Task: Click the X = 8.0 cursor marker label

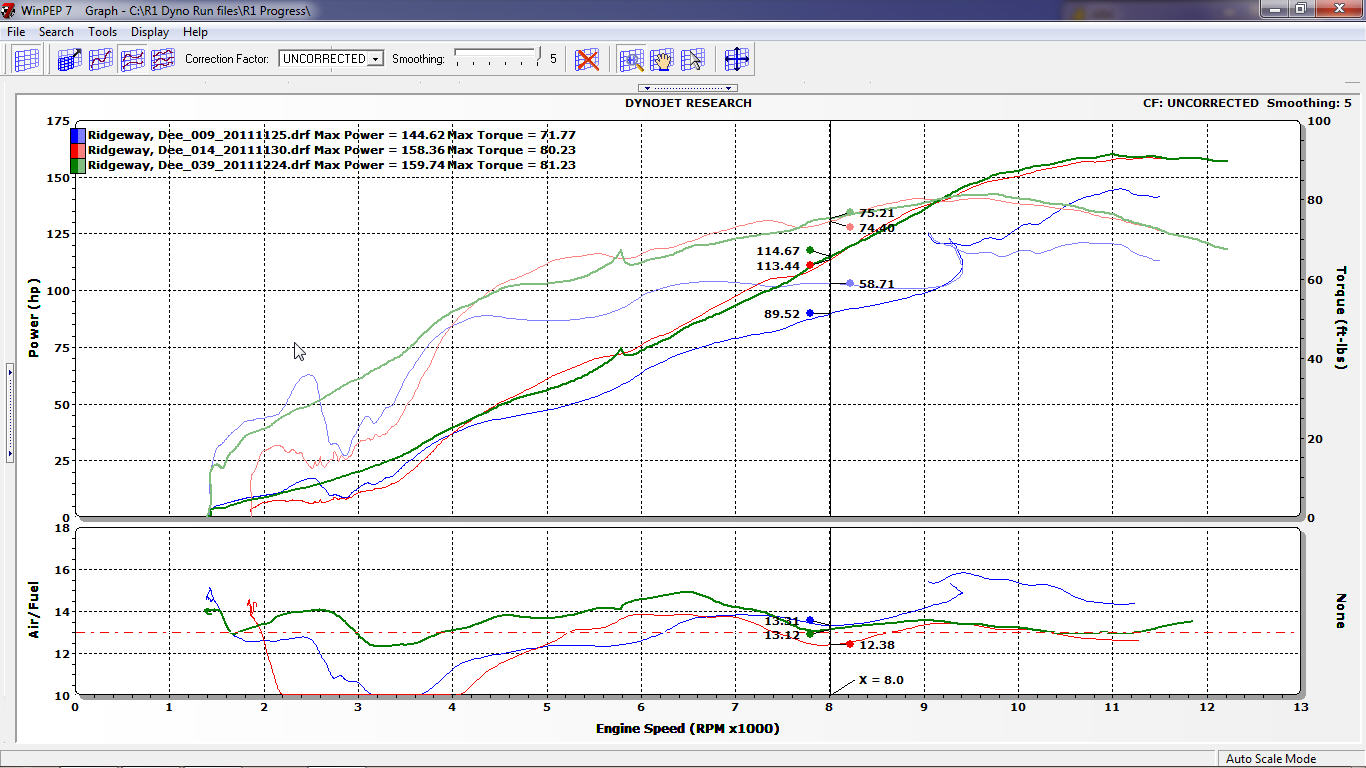Action: click(x=880, y=680)
